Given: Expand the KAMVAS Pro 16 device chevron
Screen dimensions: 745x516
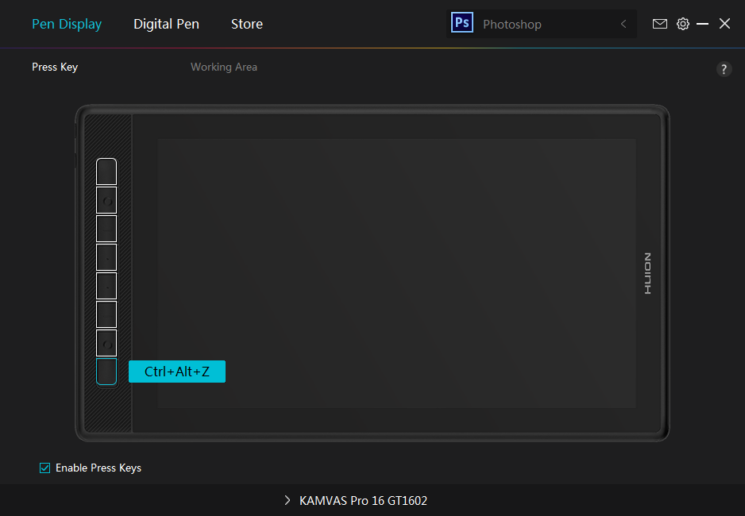Looking at the screenshot, I should (x=287, y=500).
